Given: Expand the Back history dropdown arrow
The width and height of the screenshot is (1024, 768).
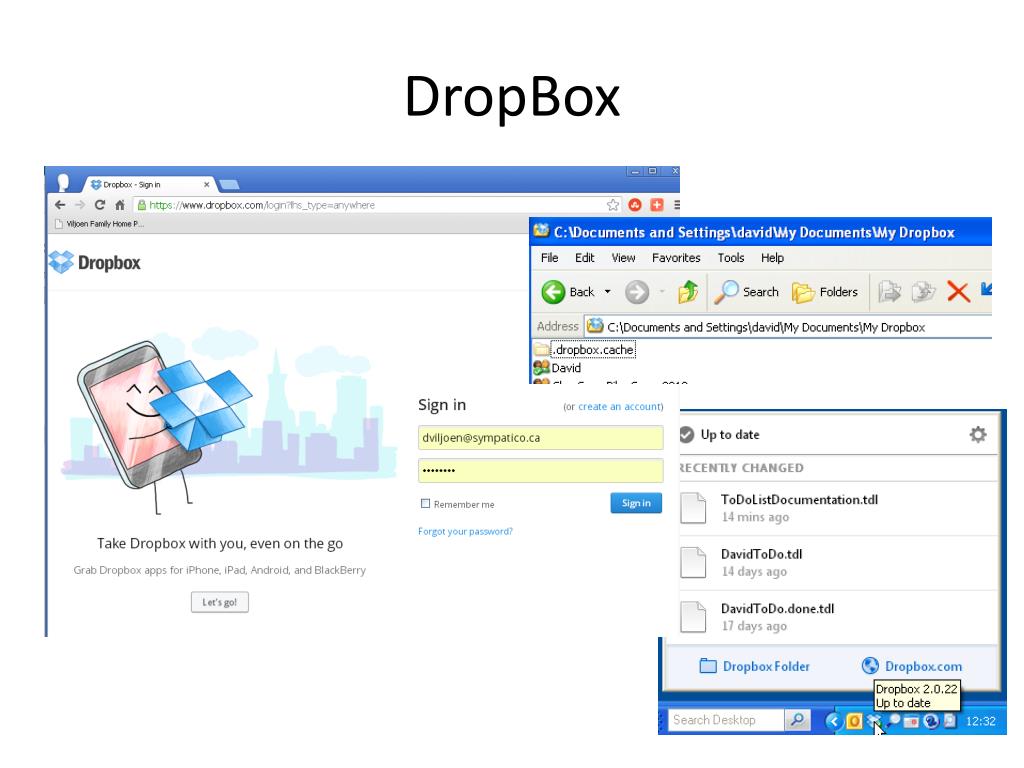Looking at the screenshot, I should (x=607, y=292).
